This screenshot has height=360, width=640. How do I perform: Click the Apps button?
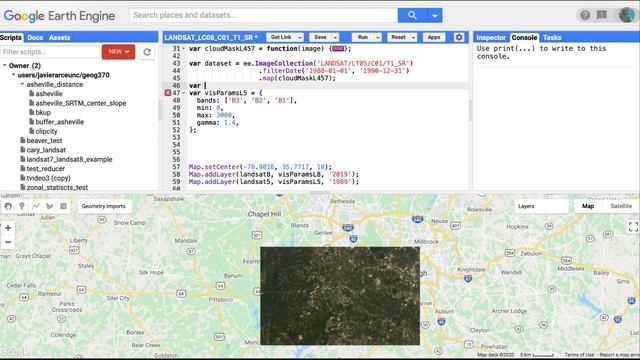[x=434, y=37]
